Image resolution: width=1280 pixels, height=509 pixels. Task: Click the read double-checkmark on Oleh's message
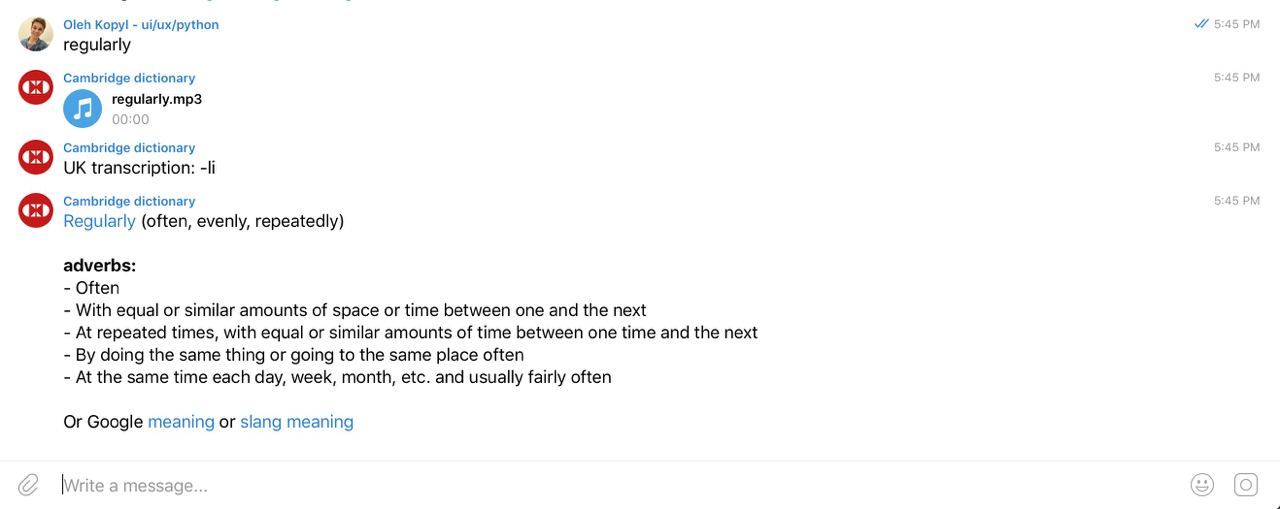point(1201,24)
